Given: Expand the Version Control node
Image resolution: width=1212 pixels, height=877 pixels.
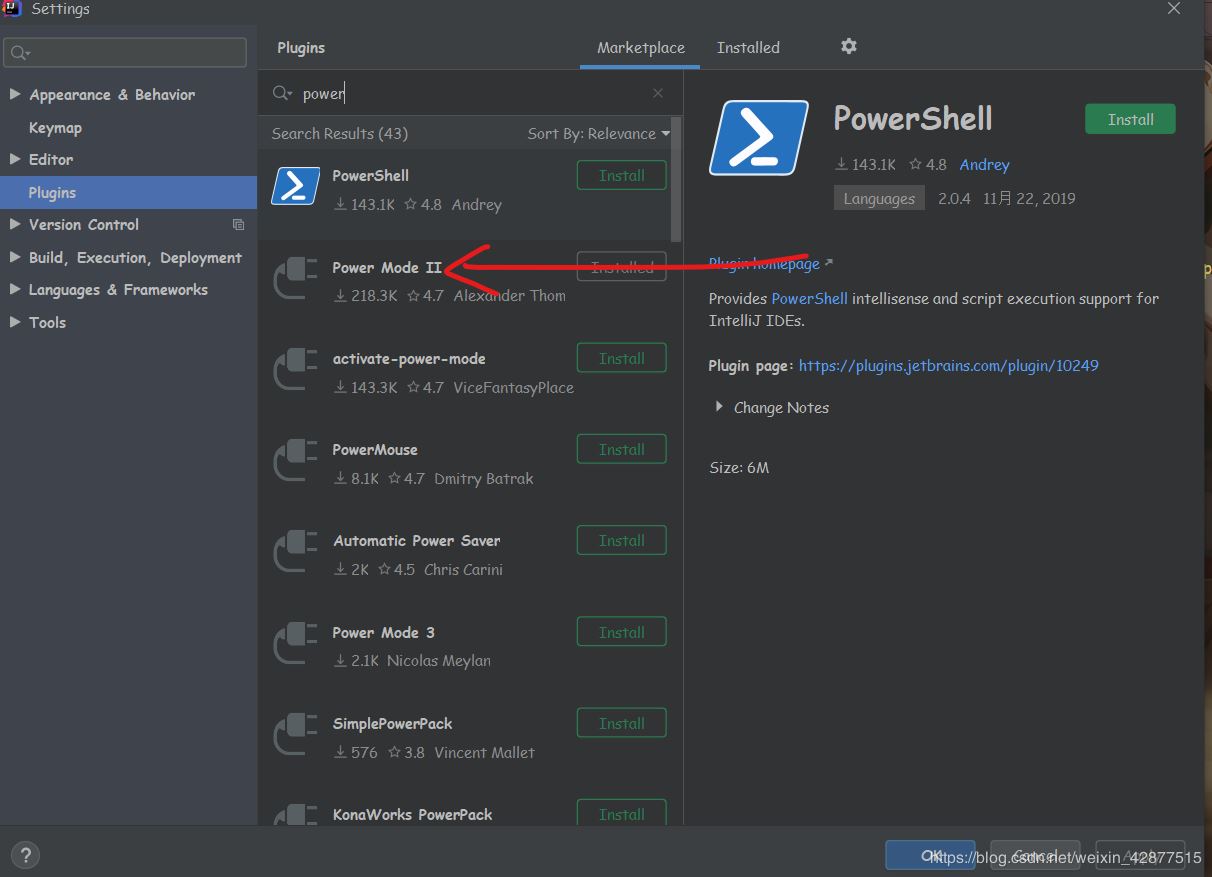Looking at the screenshot, I should pos(15,224).
